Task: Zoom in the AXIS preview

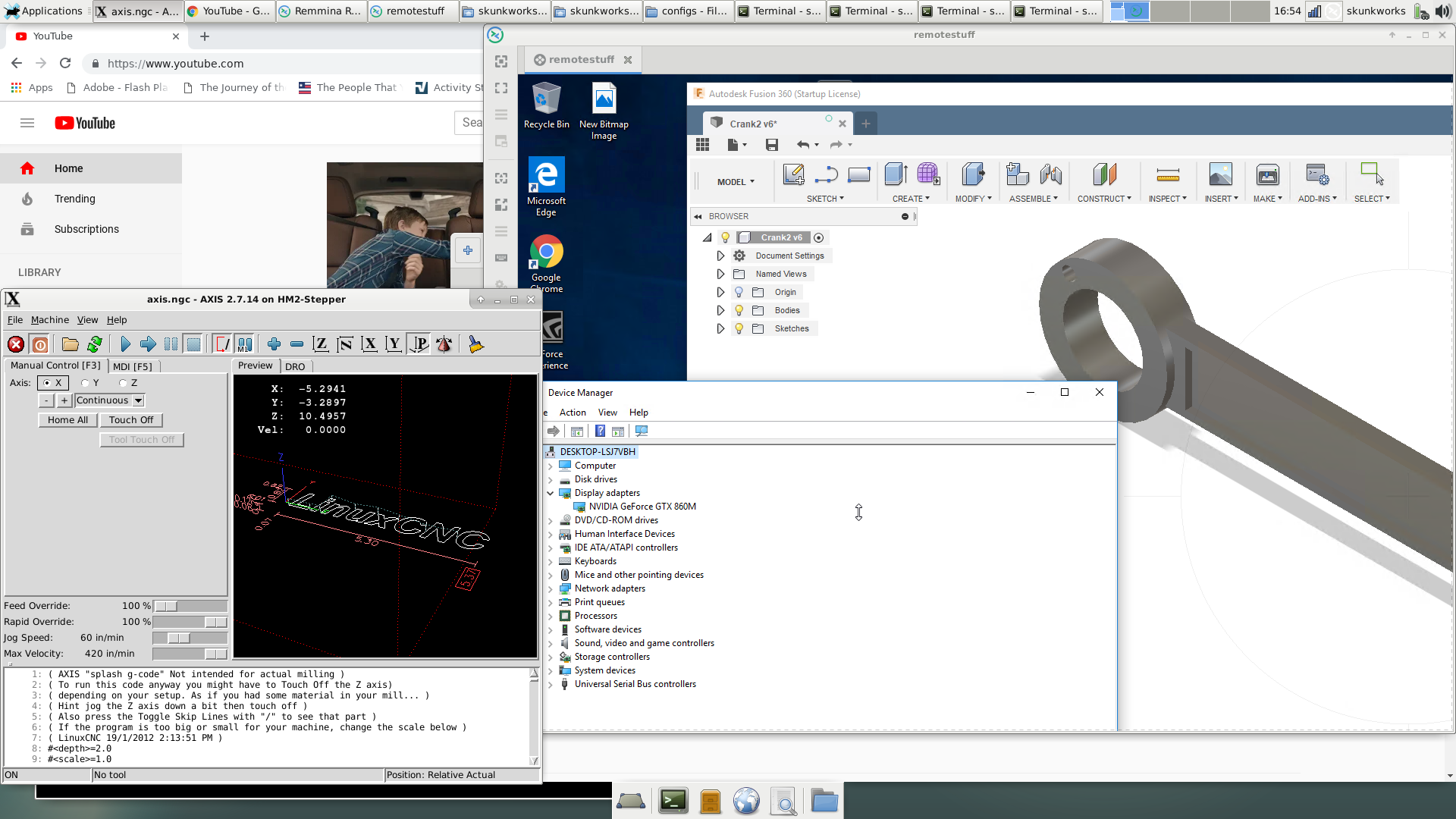Action: 274,344
